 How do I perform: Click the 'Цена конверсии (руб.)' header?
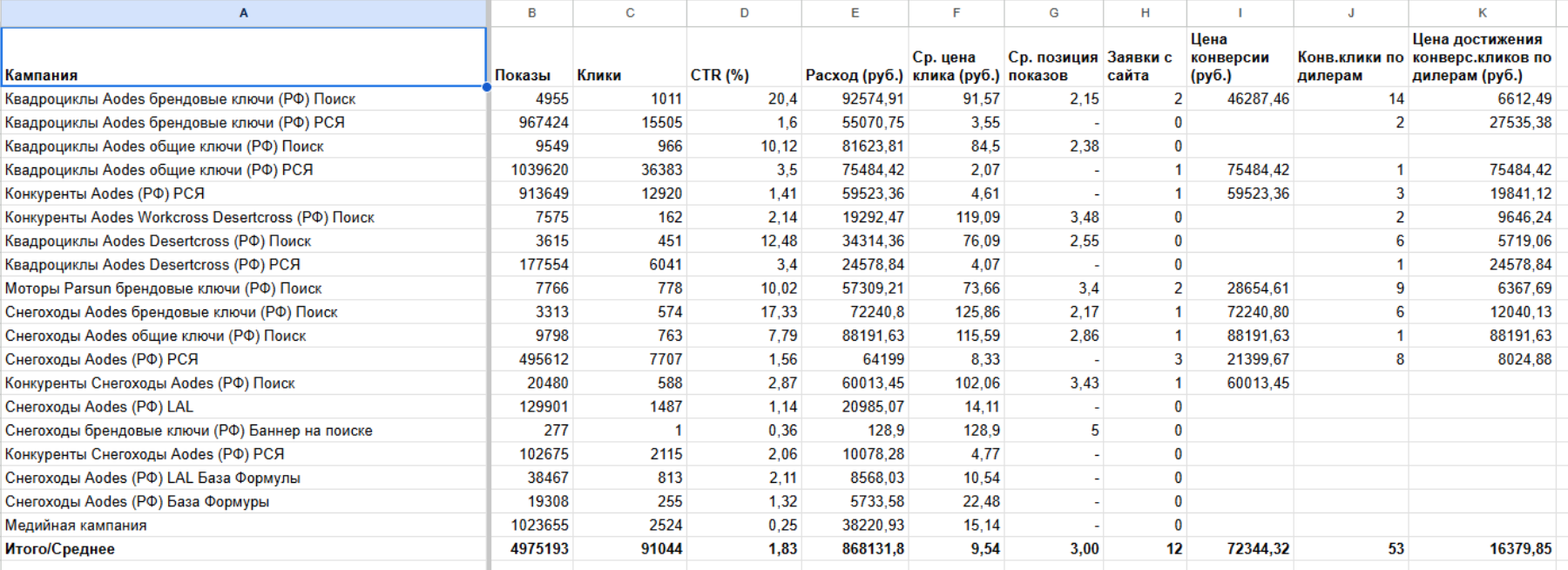click(x=1240, y=57)
